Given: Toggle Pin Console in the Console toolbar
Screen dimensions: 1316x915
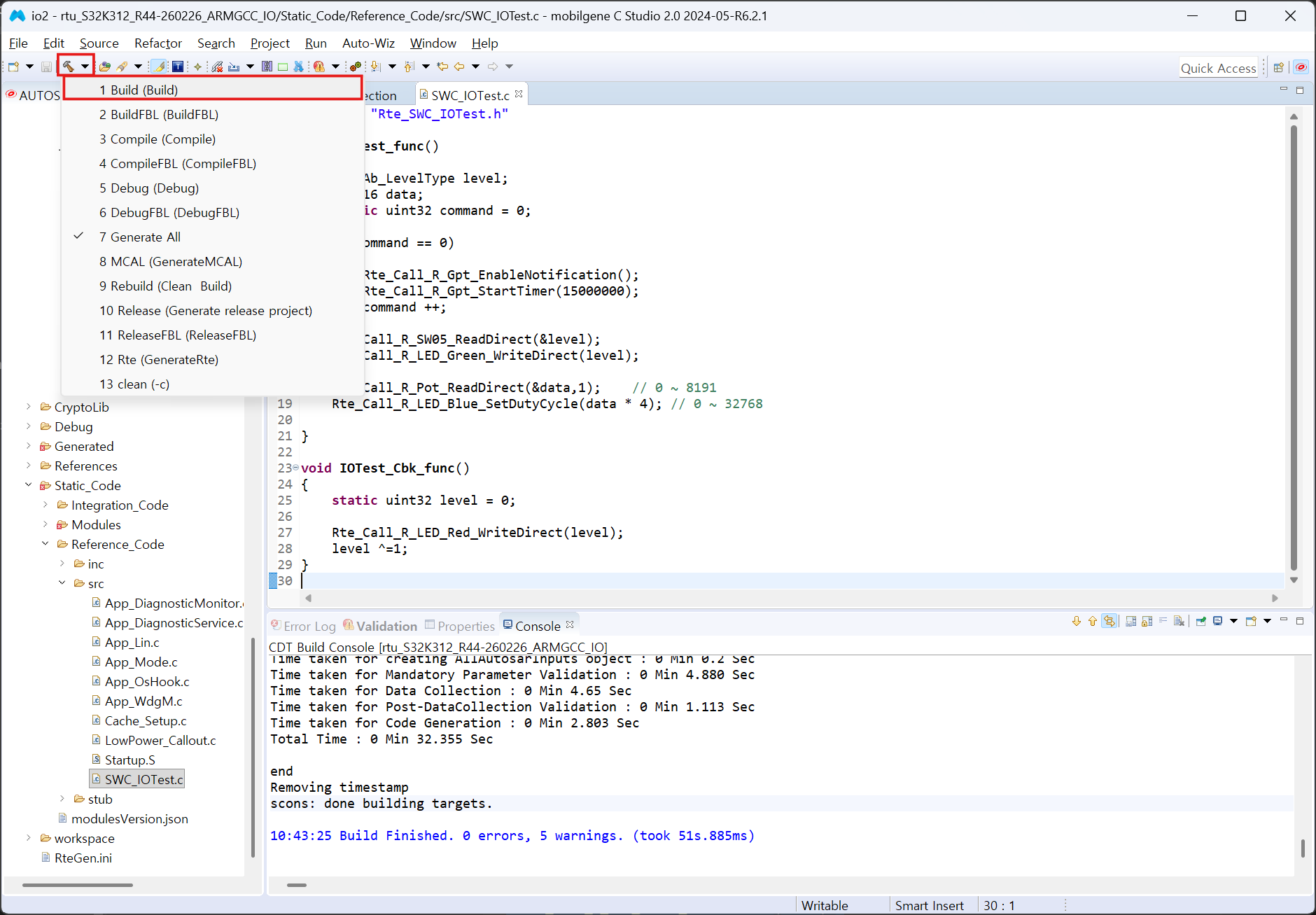Looking at the screenshot, I should (x=1201, y=621).
